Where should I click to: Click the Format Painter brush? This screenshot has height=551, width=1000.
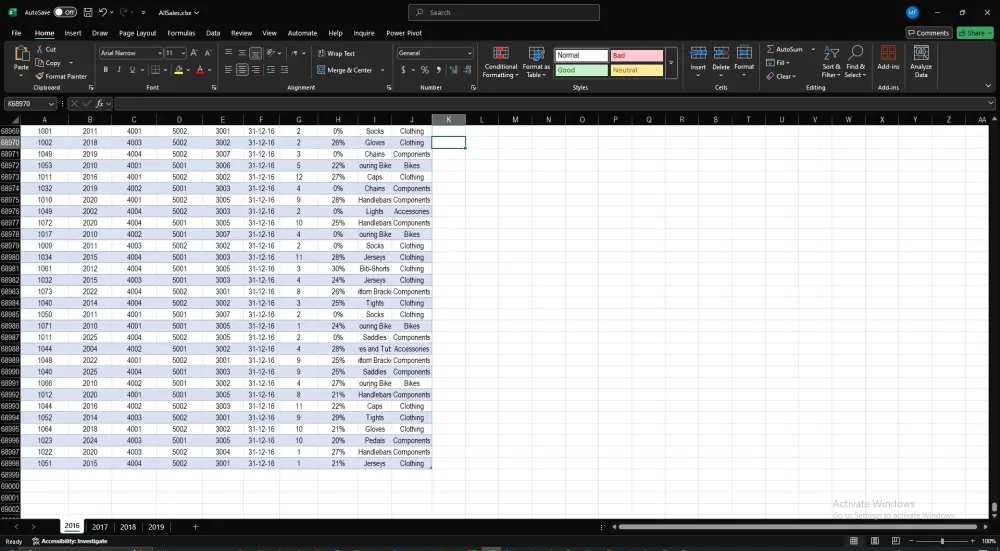pyautogui.click(x=40, y=76)
